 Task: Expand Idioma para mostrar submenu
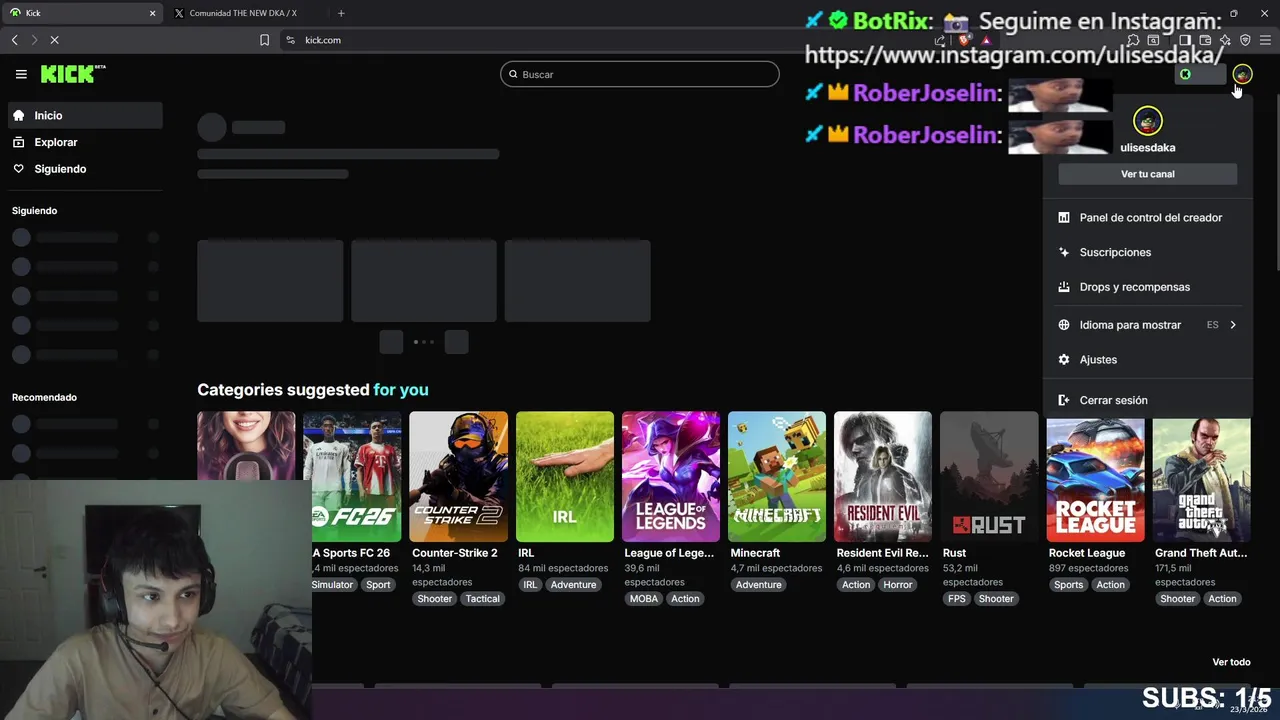pyautogui.click(x=1147, y=325)
